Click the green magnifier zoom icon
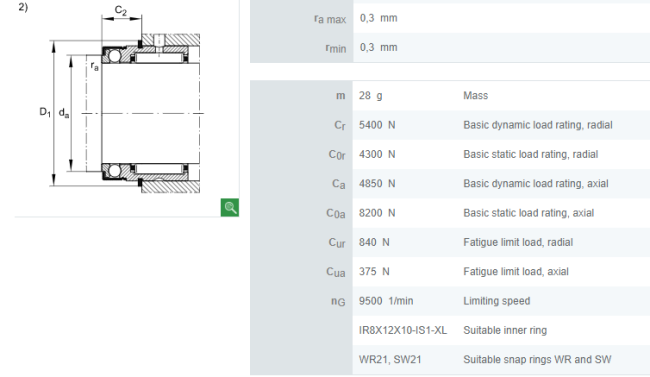This screenshot has width=650, height=377. pos(230,207)
